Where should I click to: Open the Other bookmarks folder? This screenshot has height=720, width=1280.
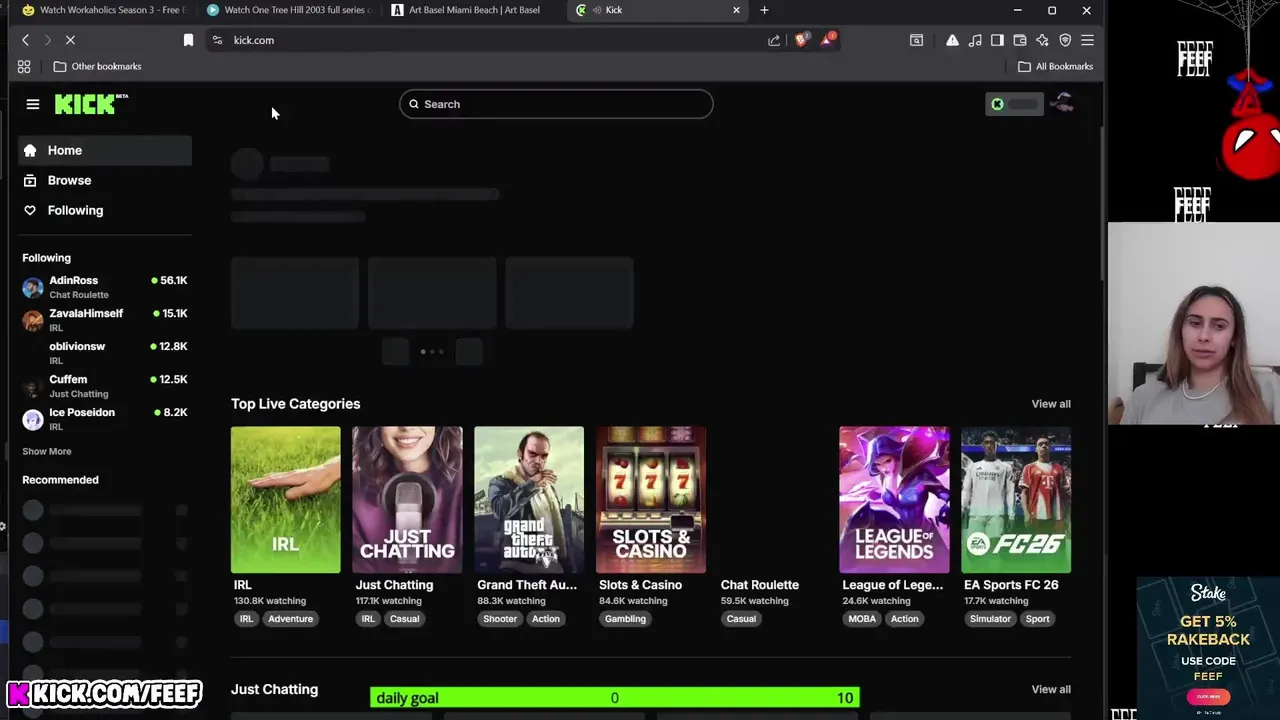pos(97,66)
